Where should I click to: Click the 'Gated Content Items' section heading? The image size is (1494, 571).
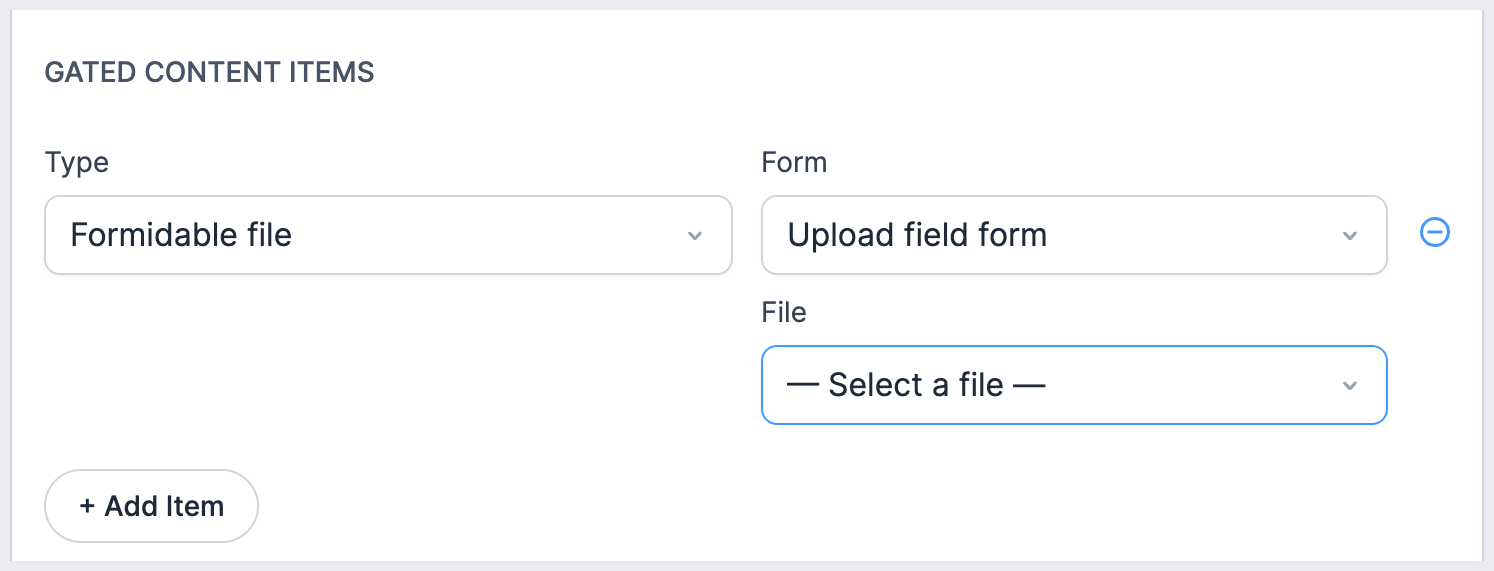(x=210, y=72)
